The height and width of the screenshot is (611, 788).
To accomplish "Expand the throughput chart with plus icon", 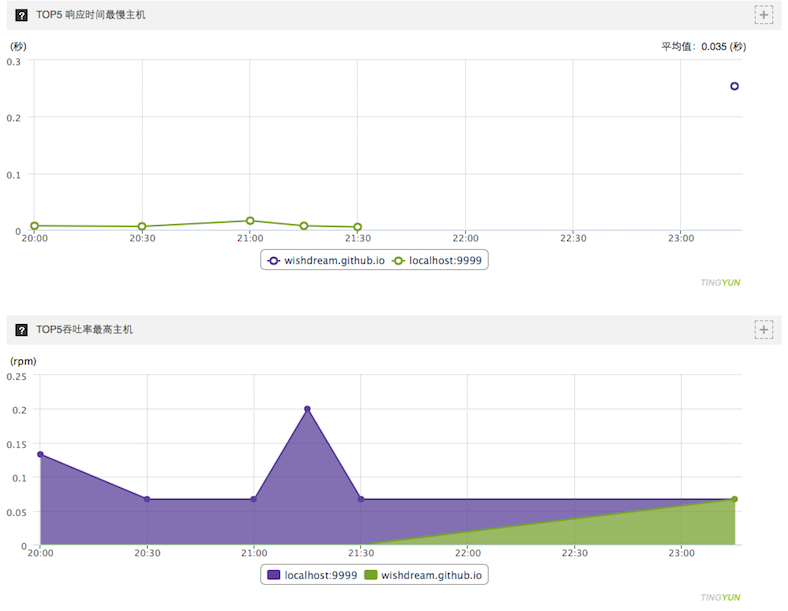I will click(763, 330).
